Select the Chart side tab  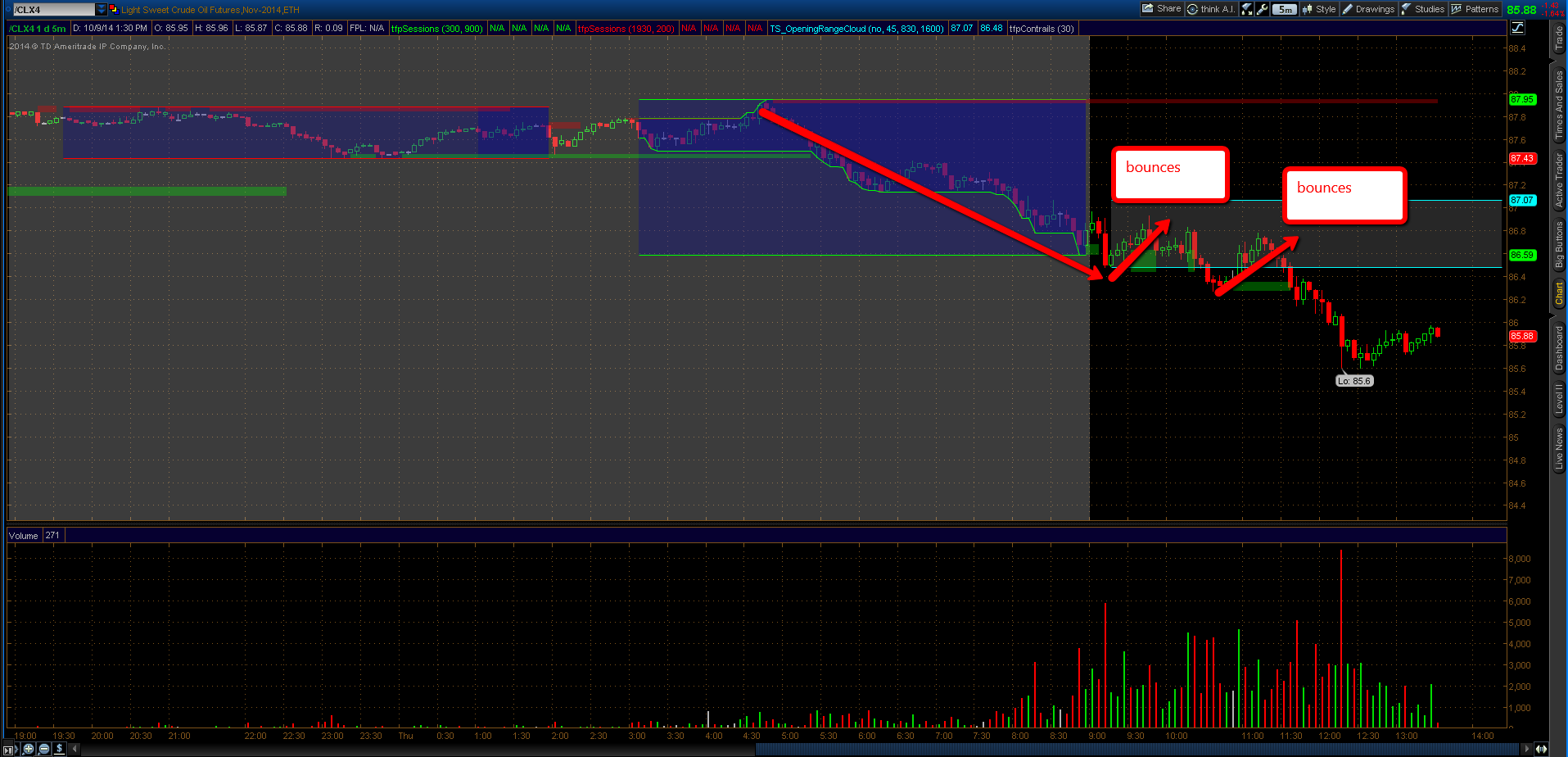1559,293
